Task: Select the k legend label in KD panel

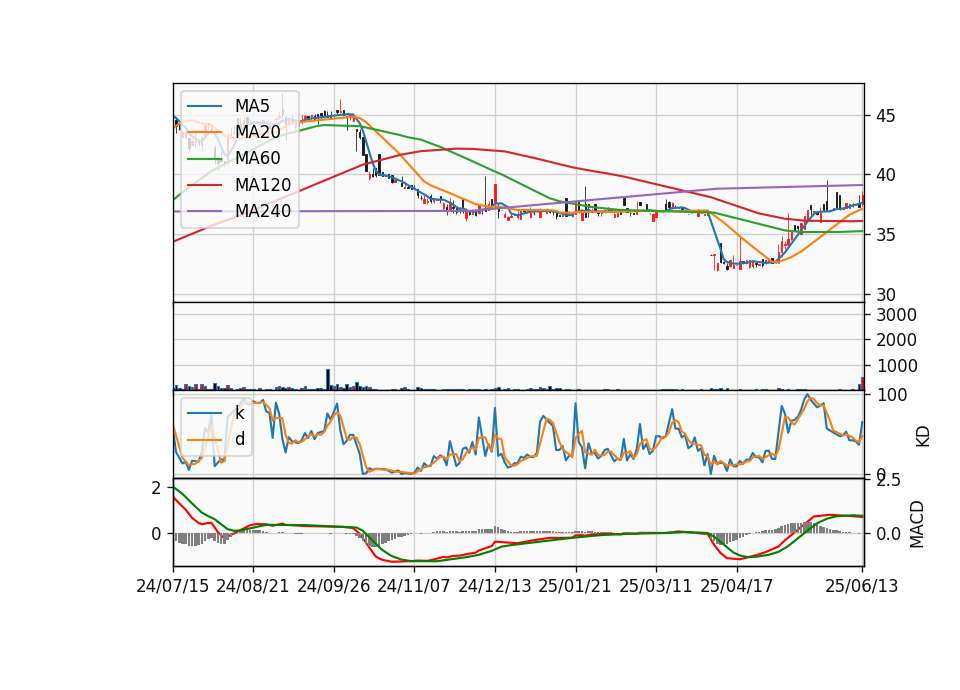Action: tap(239, 413)
